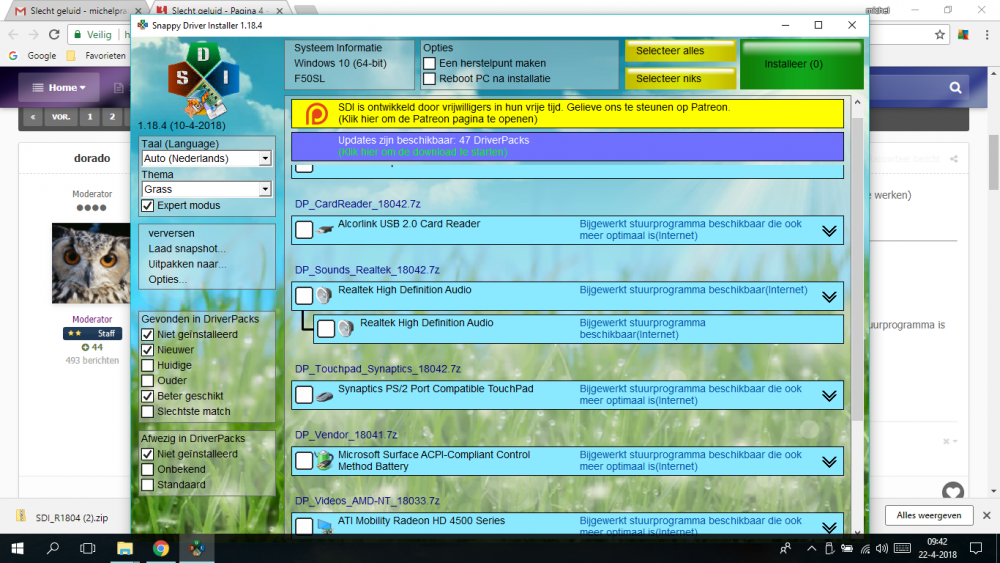Viewport: 1000px width, 563px height.
Task: Click the Patreon logo icon in the yellow banner
Action: 316,113
